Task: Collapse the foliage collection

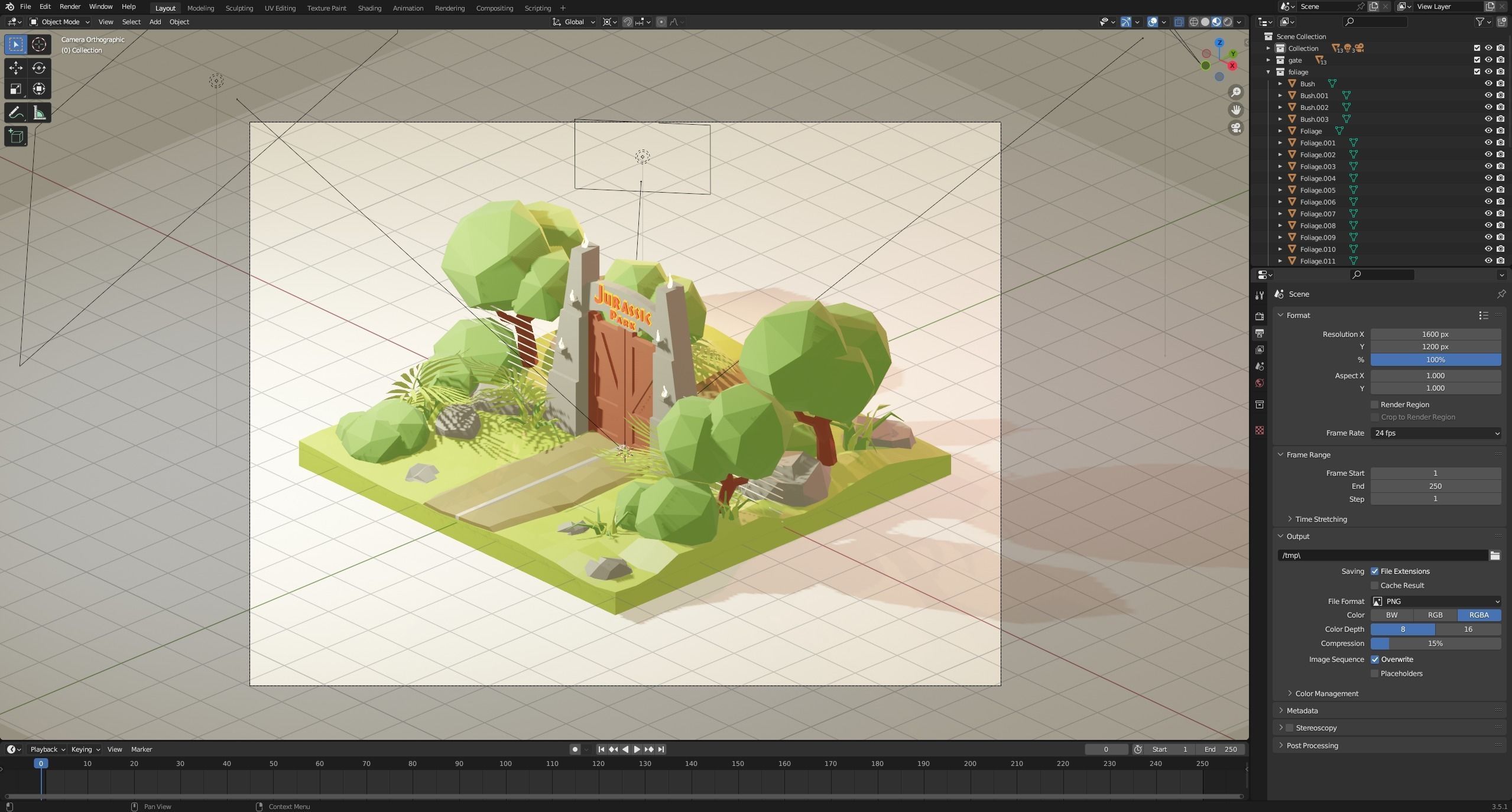Action: [x=1268, y=72]
